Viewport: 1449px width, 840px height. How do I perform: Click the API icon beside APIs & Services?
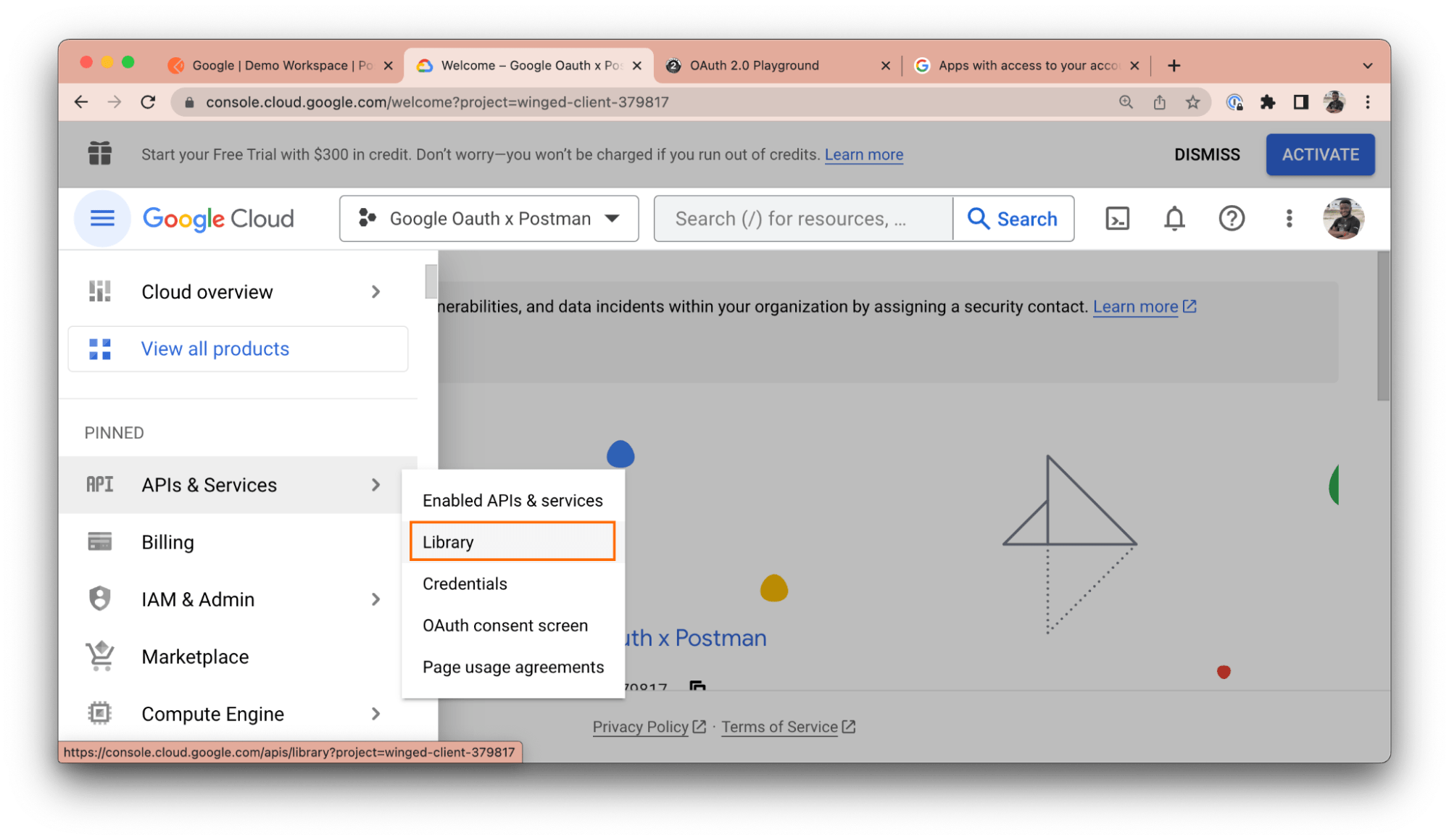pyautogui.click(x=100, y=484)
